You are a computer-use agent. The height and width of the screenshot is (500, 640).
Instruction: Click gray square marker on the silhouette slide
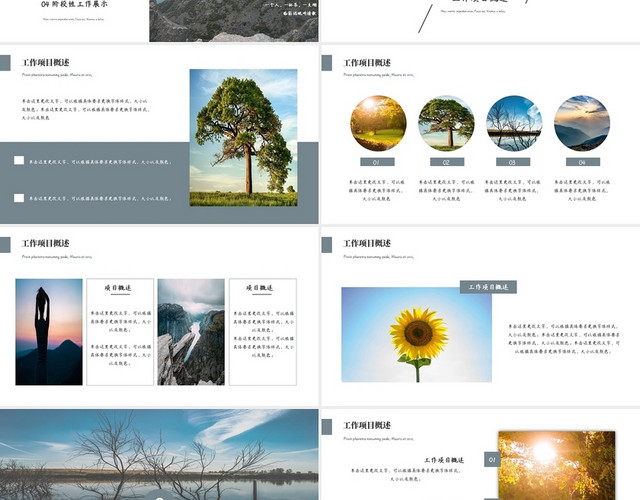pos(5,245)
